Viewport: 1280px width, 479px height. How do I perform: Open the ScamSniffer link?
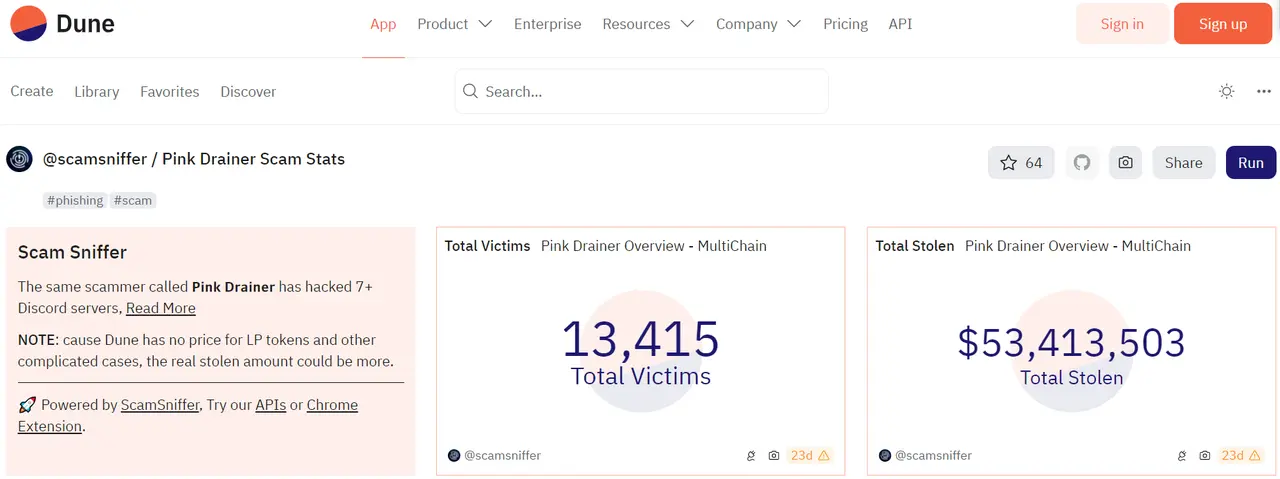160,405
